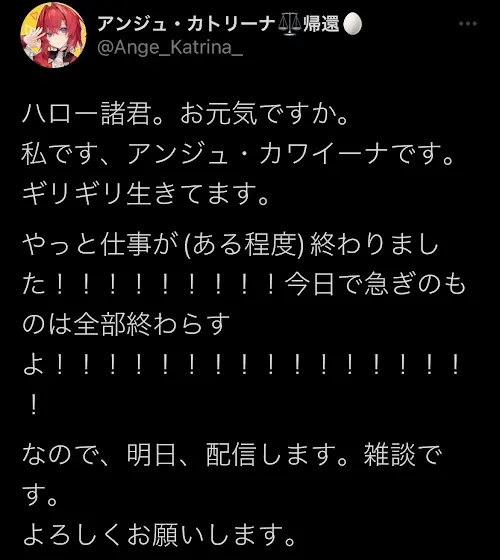Click the 帰還 text in the display name

[x=321, y=24]
